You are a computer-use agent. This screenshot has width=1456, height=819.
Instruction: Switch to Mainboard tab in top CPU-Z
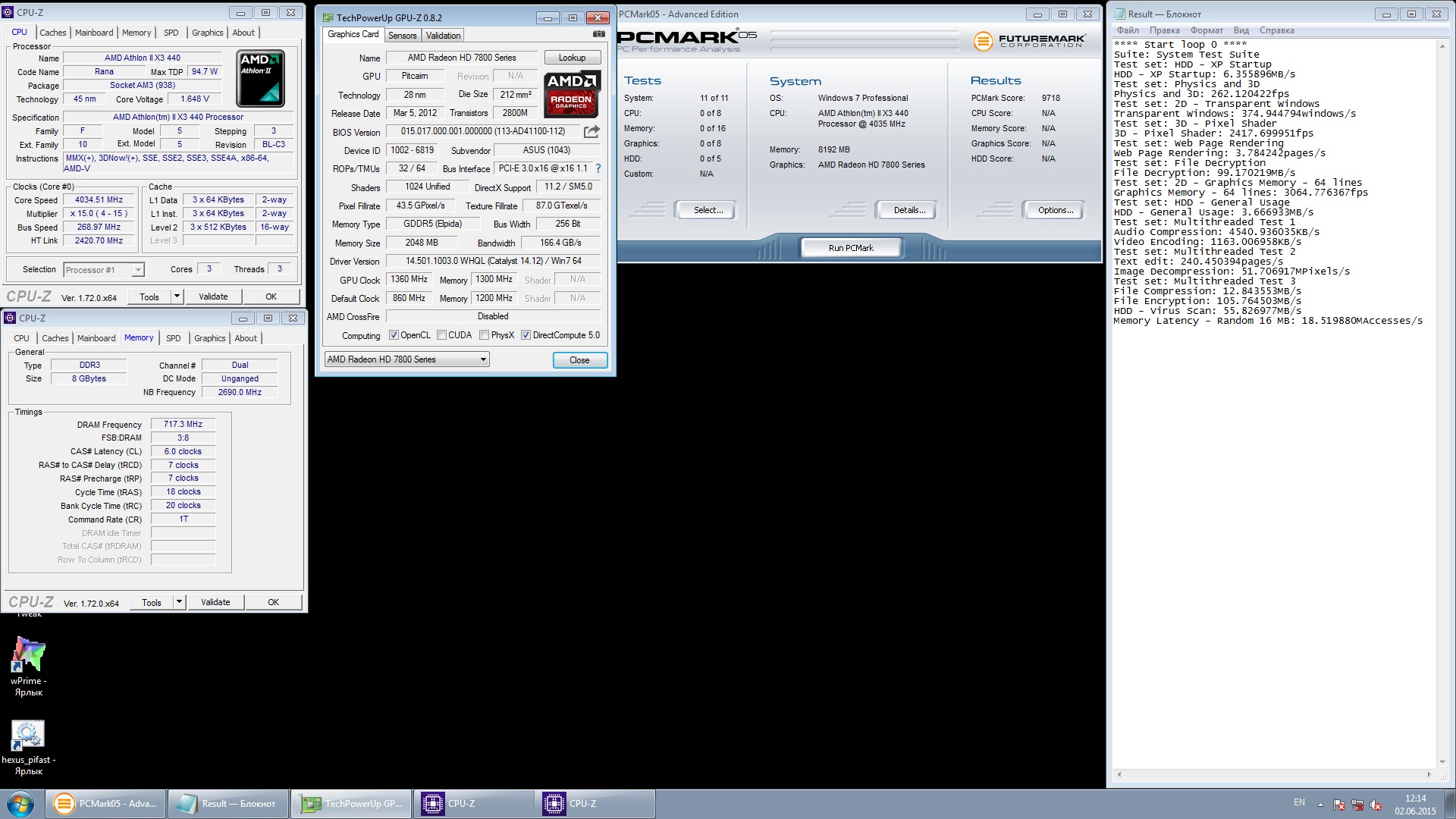94,33
